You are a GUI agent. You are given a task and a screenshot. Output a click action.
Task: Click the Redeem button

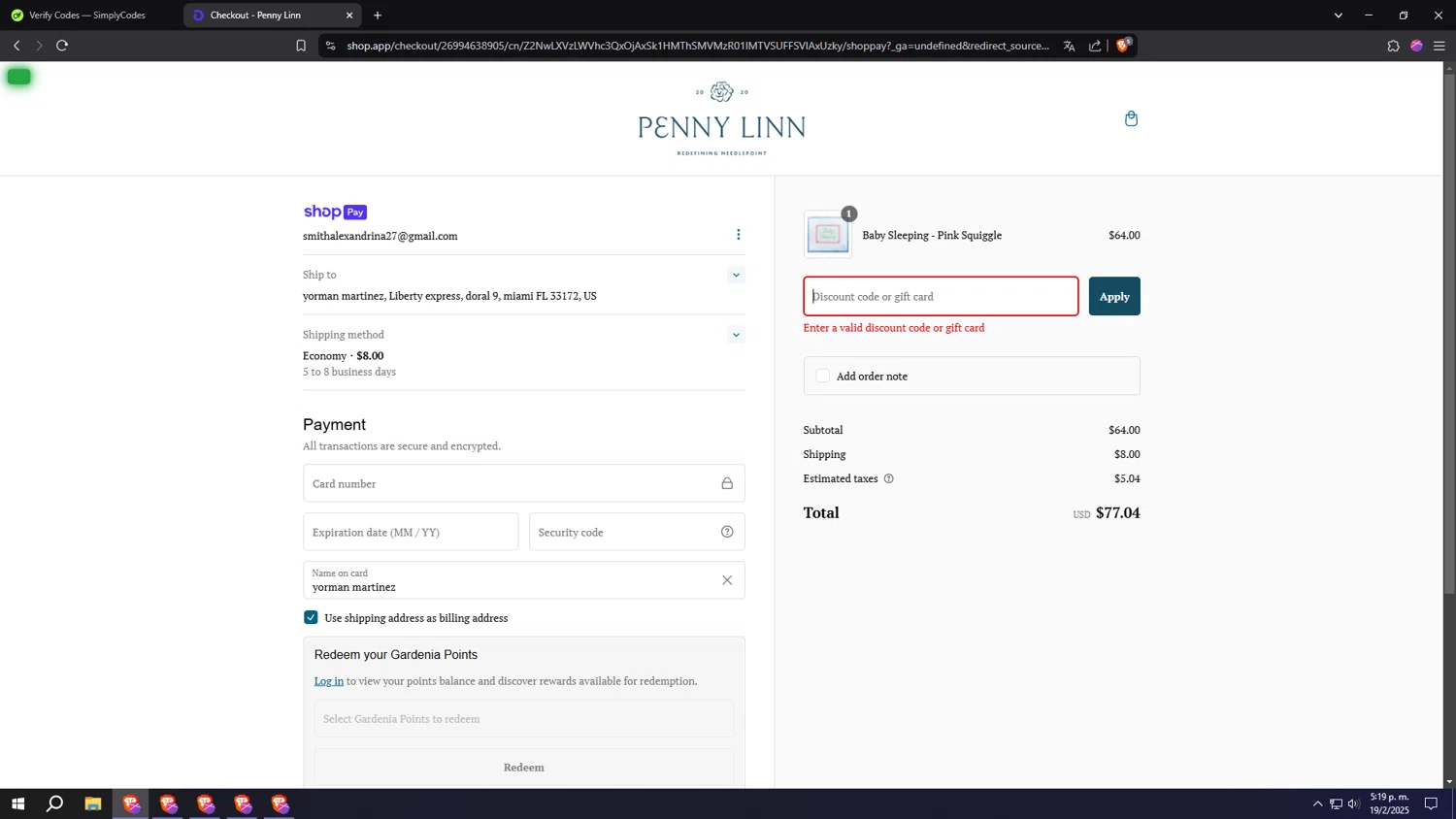pos(523,768)
